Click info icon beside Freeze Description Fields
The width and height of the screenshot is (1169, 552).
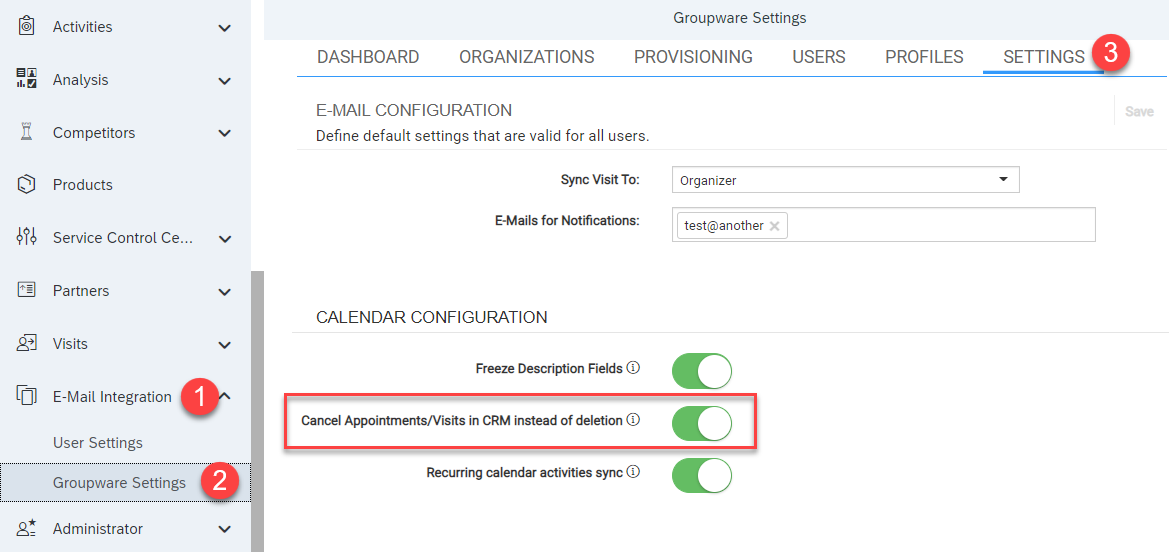click(x=634, y=368)
